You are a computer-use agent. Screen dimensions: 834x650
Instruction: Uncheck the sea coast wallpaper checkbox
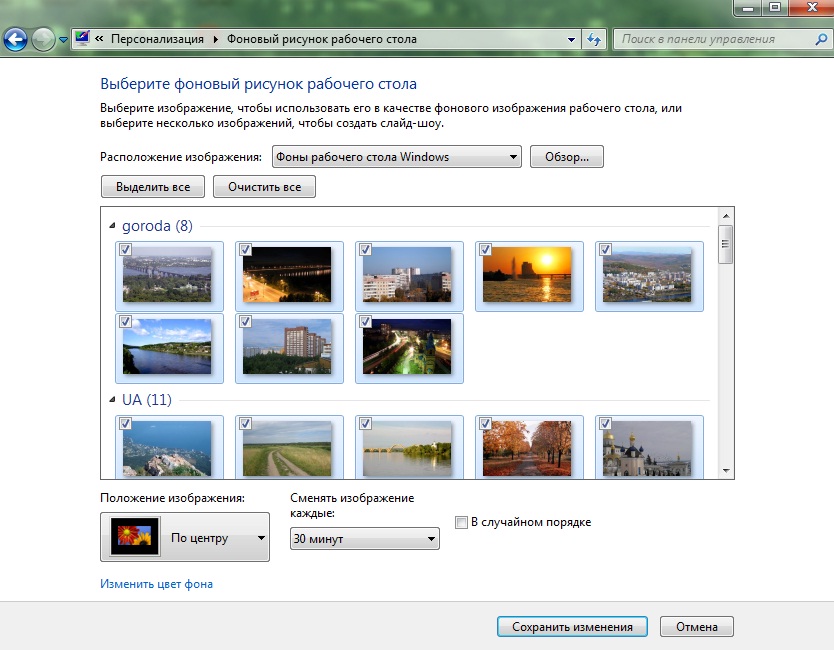(x=126, y=424)
